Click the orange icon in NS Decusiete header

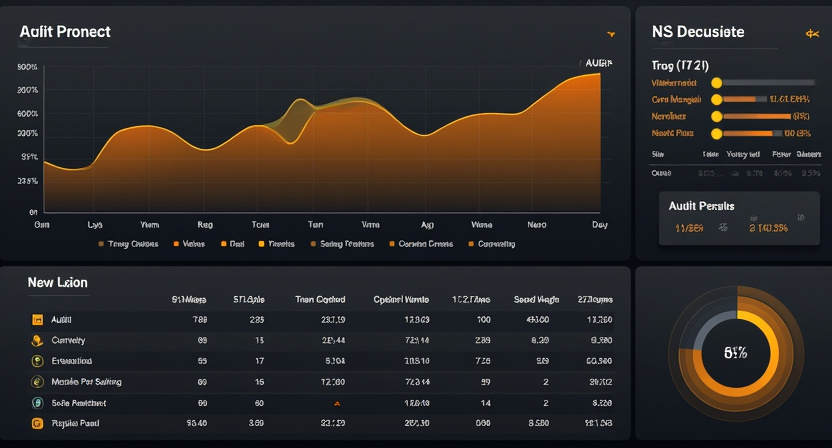(x=812, y=33)
